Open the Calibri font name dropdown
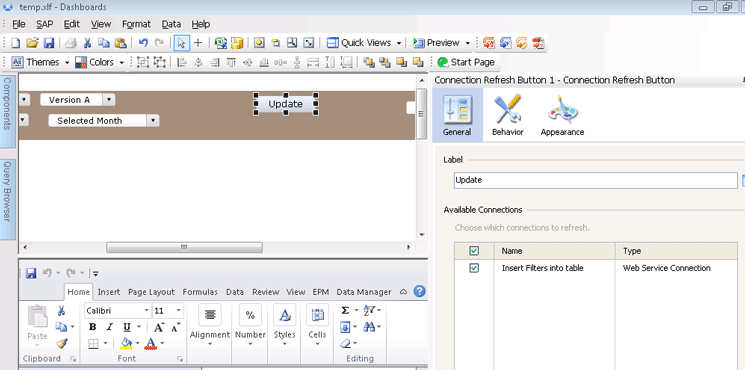The width and height of the screenshot is (745, 370). click(x=146, y=311)
